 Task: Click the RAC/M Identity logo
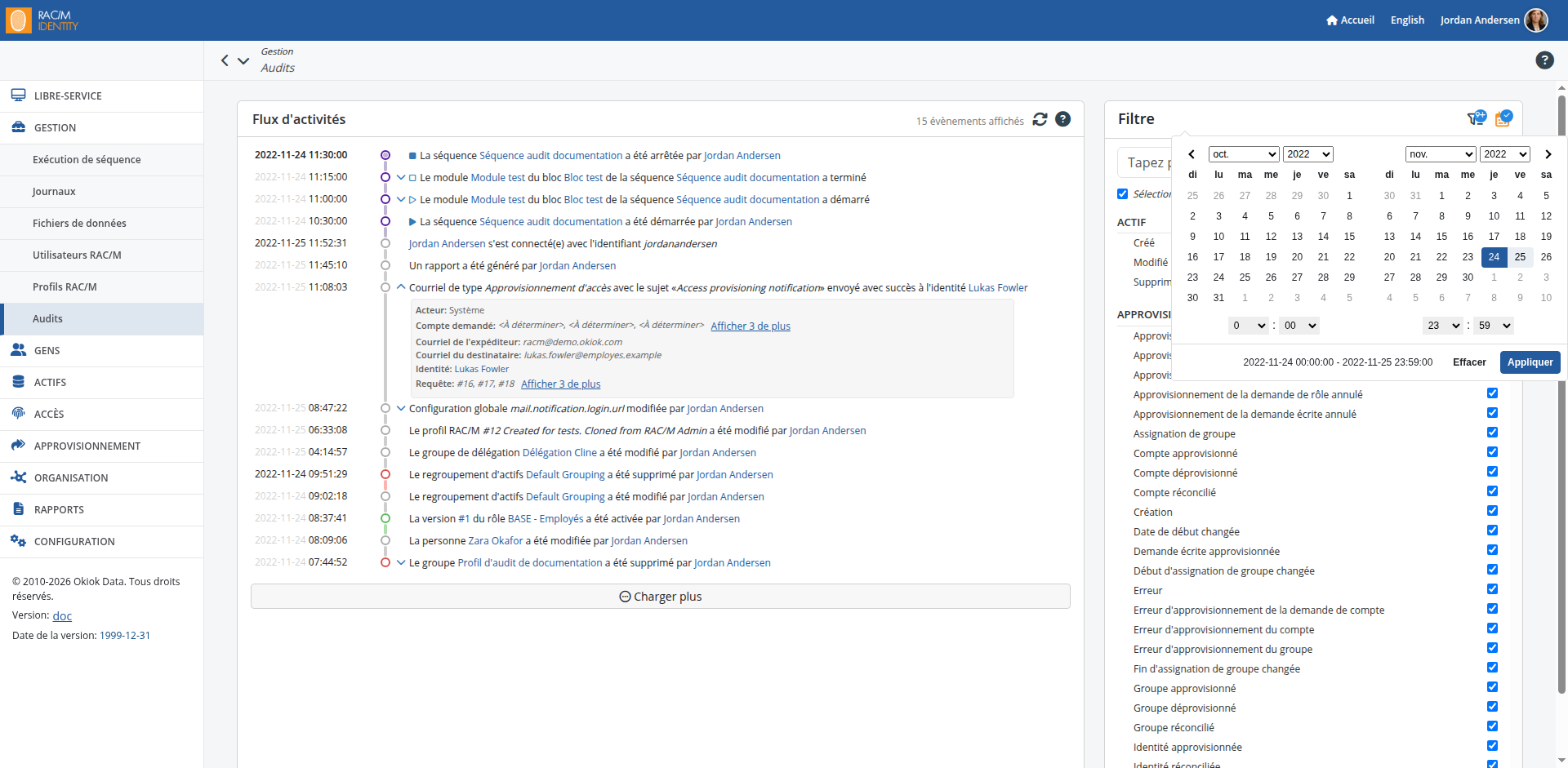coord(42,20)
